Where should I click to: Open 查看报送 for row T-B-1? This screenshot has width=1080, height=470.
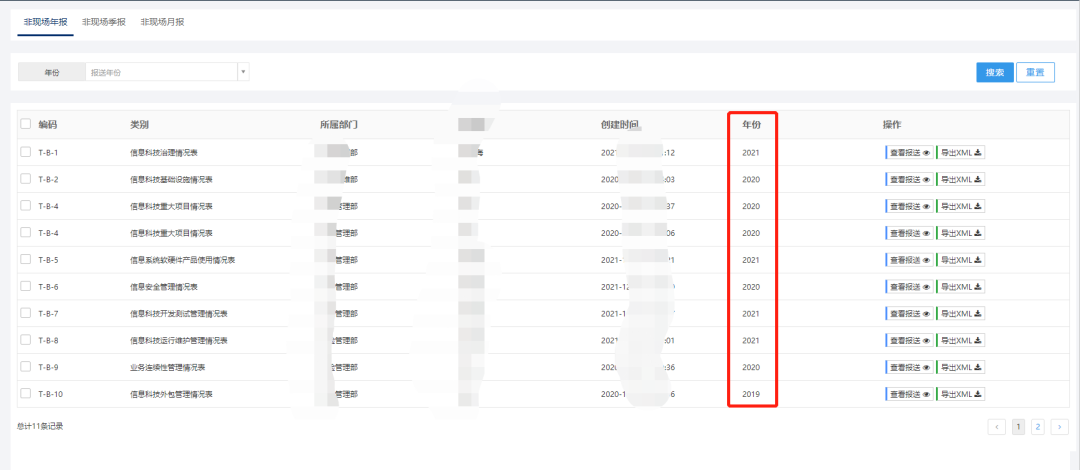pyautogui.click(x=909, y=152)
